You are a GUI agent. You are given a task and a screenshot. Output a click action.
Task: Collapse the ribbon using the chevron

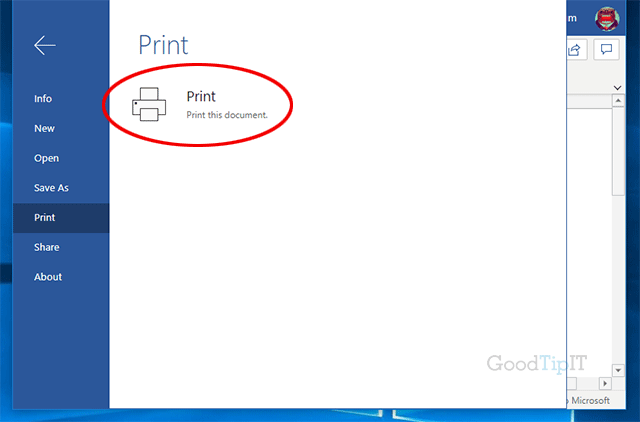point(617,88)
